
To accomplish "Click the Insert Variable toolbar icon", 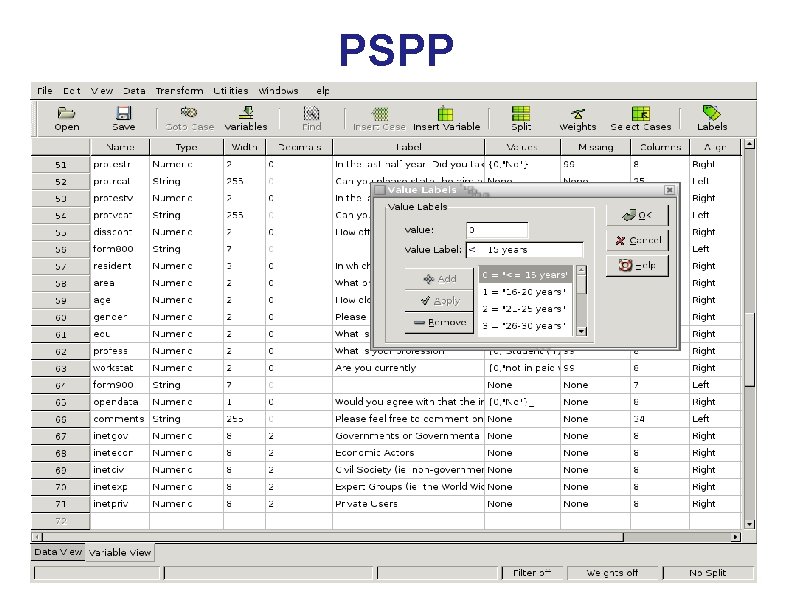I will click(446, 113).
